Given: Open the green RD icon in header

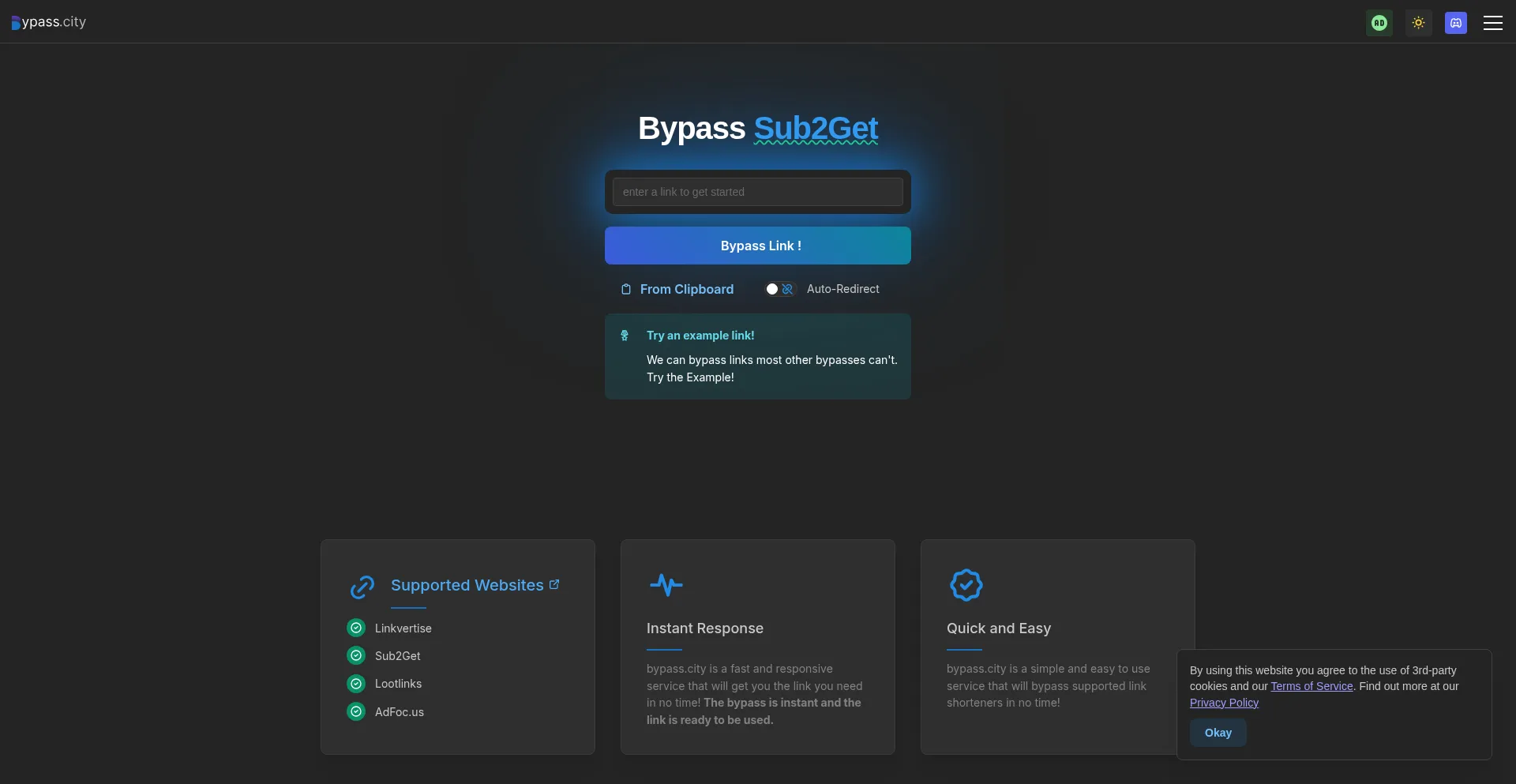Looking at the screenshot, I should [1379, 23].
